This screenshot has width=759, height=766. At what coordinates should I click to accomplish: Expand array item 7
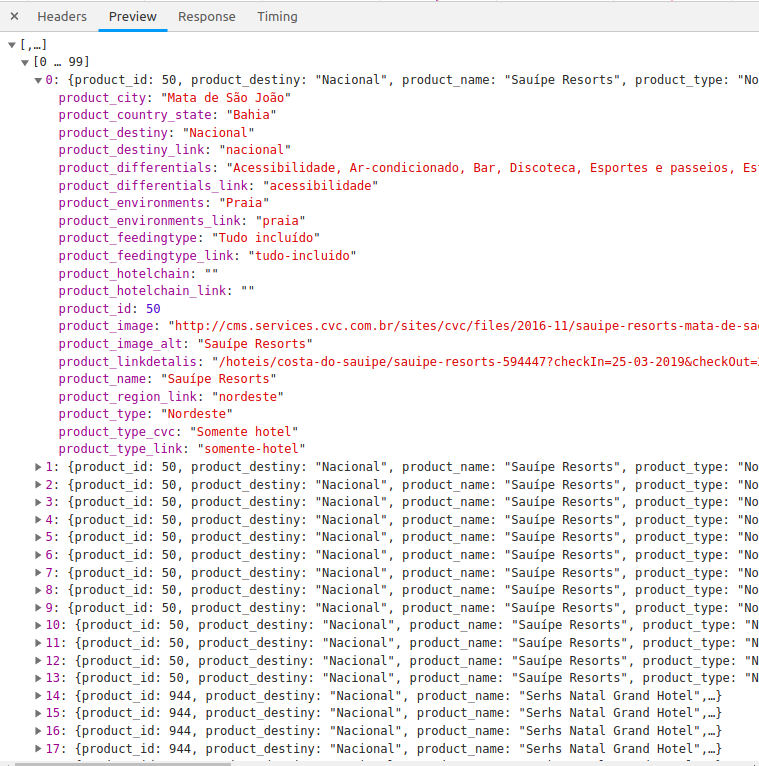(38, 573)
